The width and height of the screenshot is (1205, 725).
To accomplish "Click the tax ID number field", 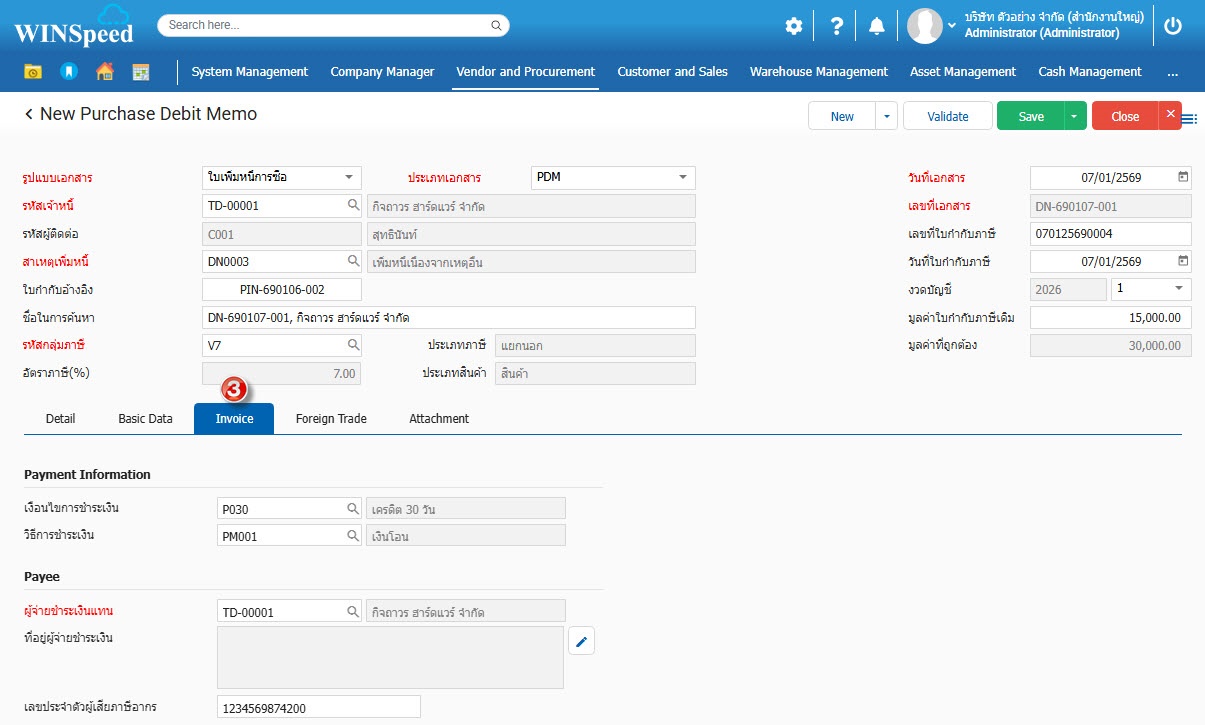I will pos(318,708).
